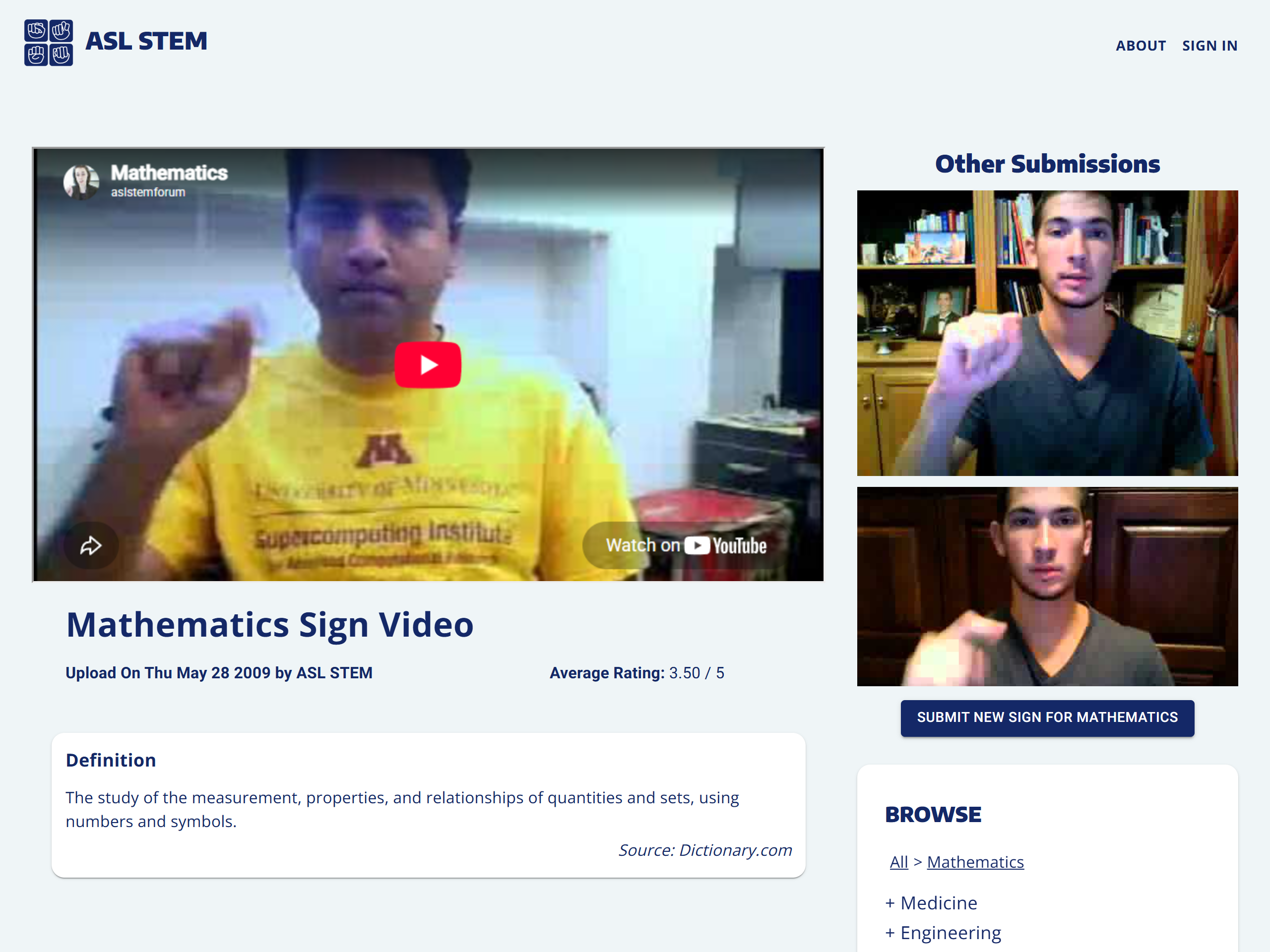Open the wooden-cabinet submission thumbnail
The width and height of the screenshot is (1270, 952).
[x=1047, y=587]
